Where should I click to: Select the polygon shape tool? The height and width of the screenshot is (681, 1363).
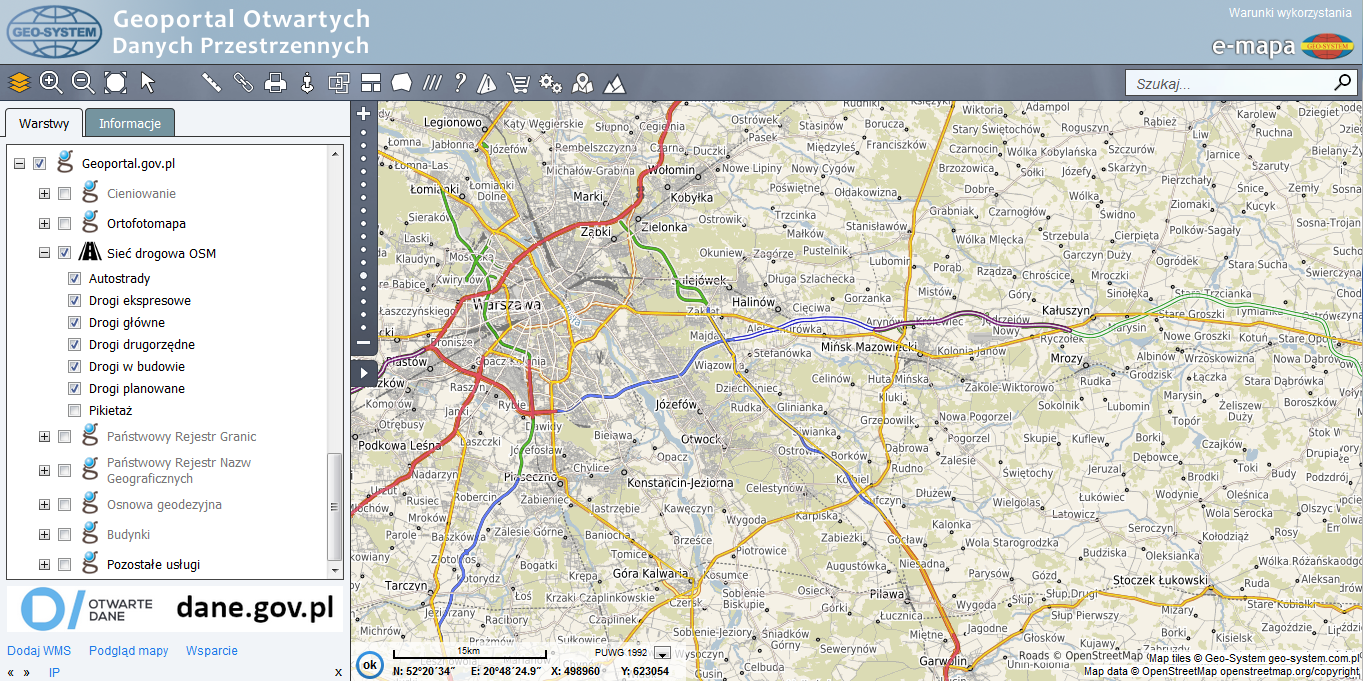(x=401, y=82)
